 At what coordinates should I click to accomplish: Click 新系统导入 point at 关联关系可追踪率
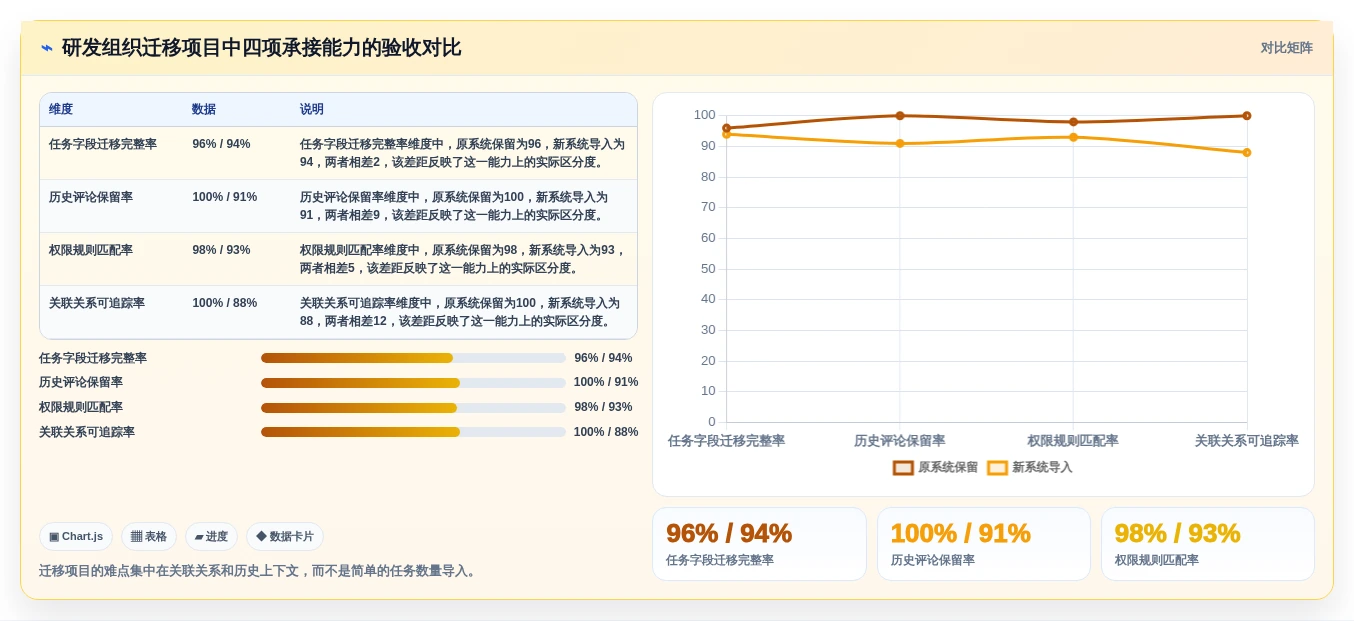point(1247,153)
